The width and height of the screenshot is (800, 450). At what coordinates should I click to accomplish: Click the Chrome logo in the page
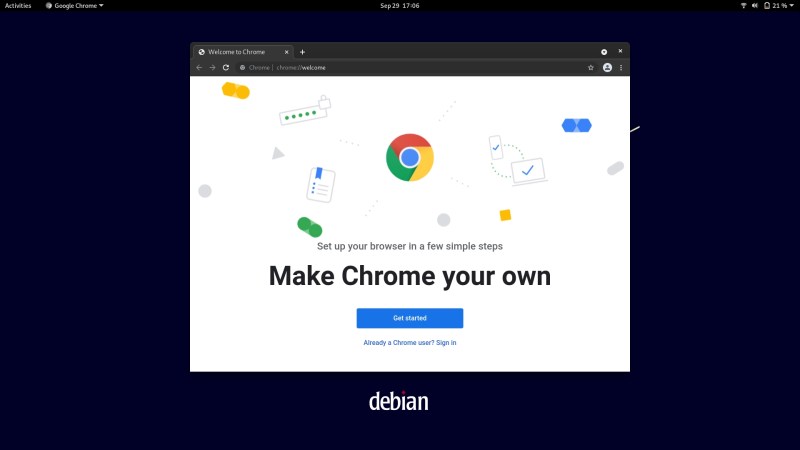[410, 158]
